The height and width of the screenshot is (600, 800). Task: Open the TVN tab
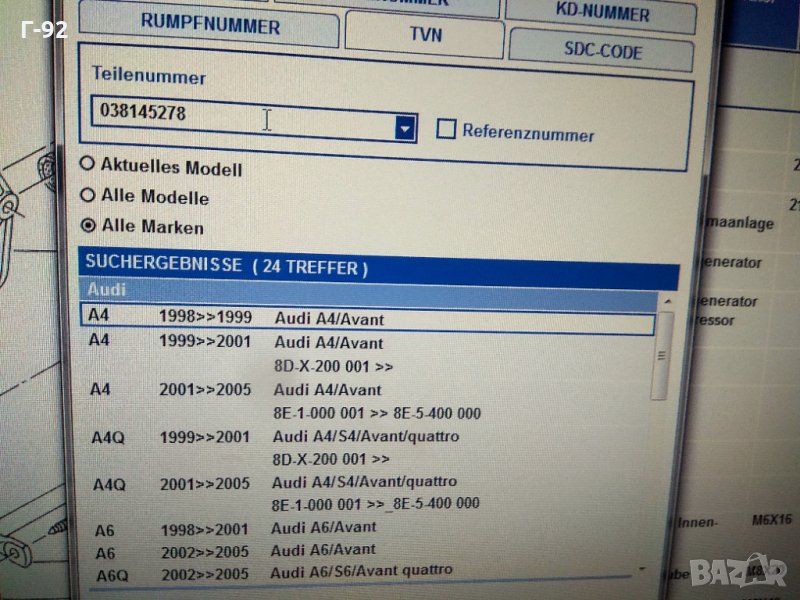[424, 34]
